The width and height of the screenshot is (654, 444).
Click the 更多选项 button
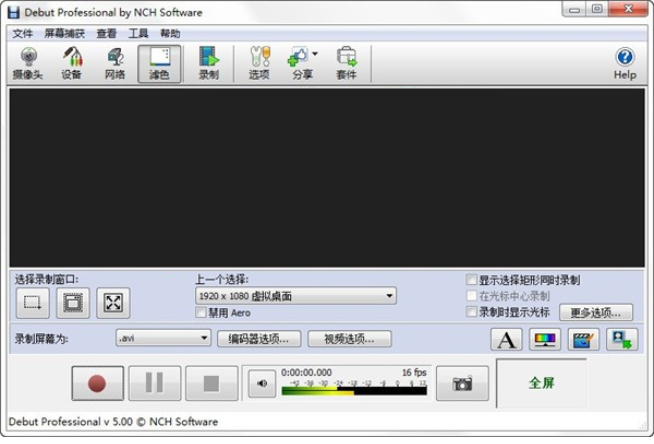tap(596, 312)
